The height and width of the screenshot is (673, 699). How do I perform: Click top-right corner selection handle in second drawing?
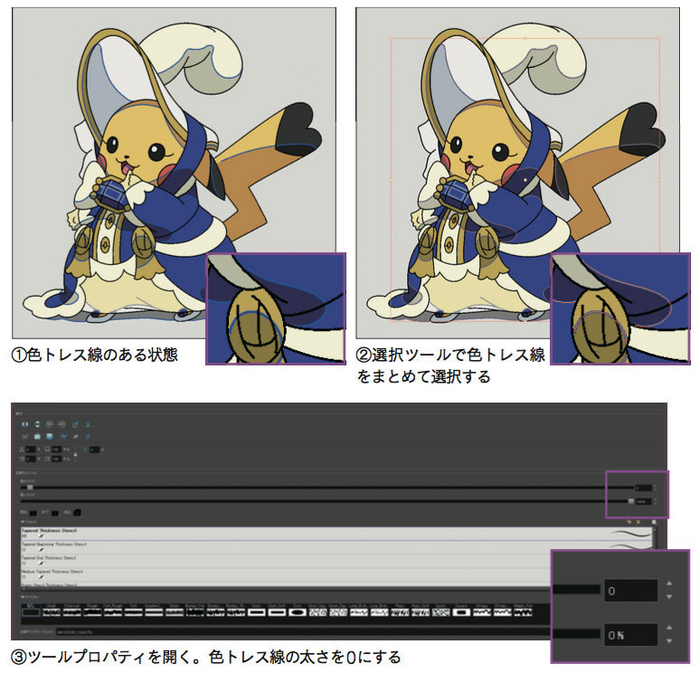[x=660, y=39]
